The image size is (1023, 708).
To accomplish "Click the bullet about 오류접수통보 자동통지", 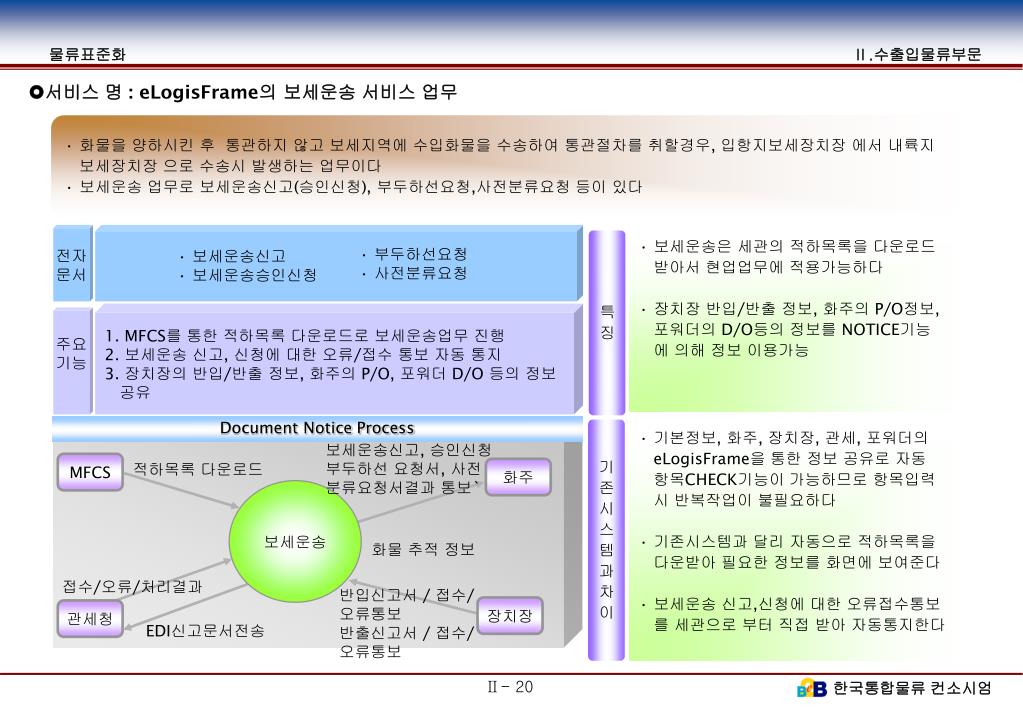I will (x=792, y=614).
